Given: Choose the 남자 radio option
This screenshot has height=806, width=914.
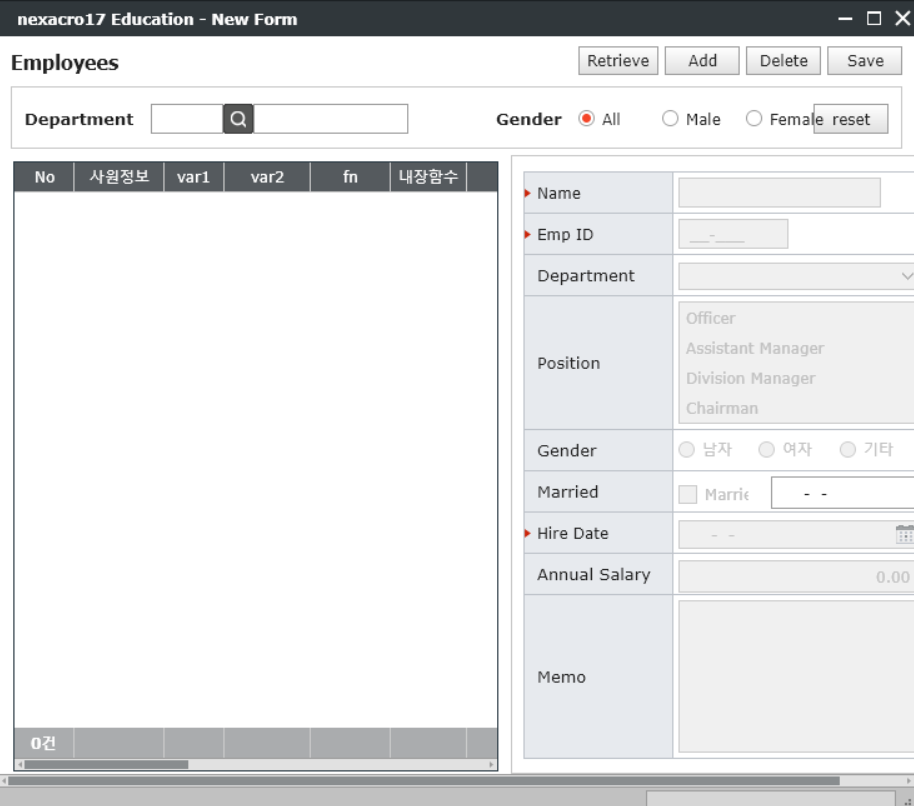Looking at the screenshot, I should coord(687,449).
